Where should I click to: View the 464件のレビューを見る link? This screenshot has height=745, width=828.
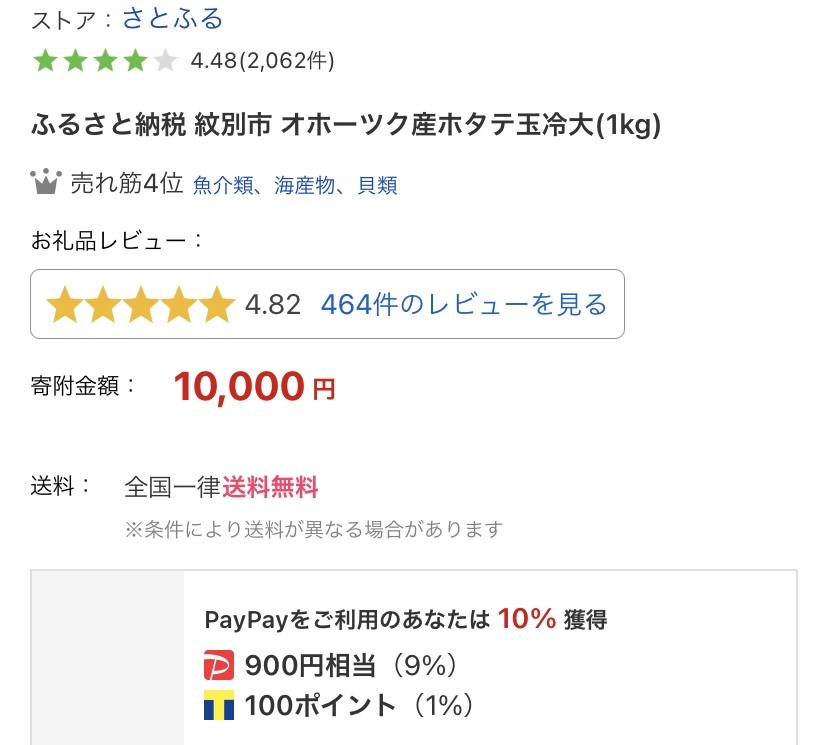[463, 304]
